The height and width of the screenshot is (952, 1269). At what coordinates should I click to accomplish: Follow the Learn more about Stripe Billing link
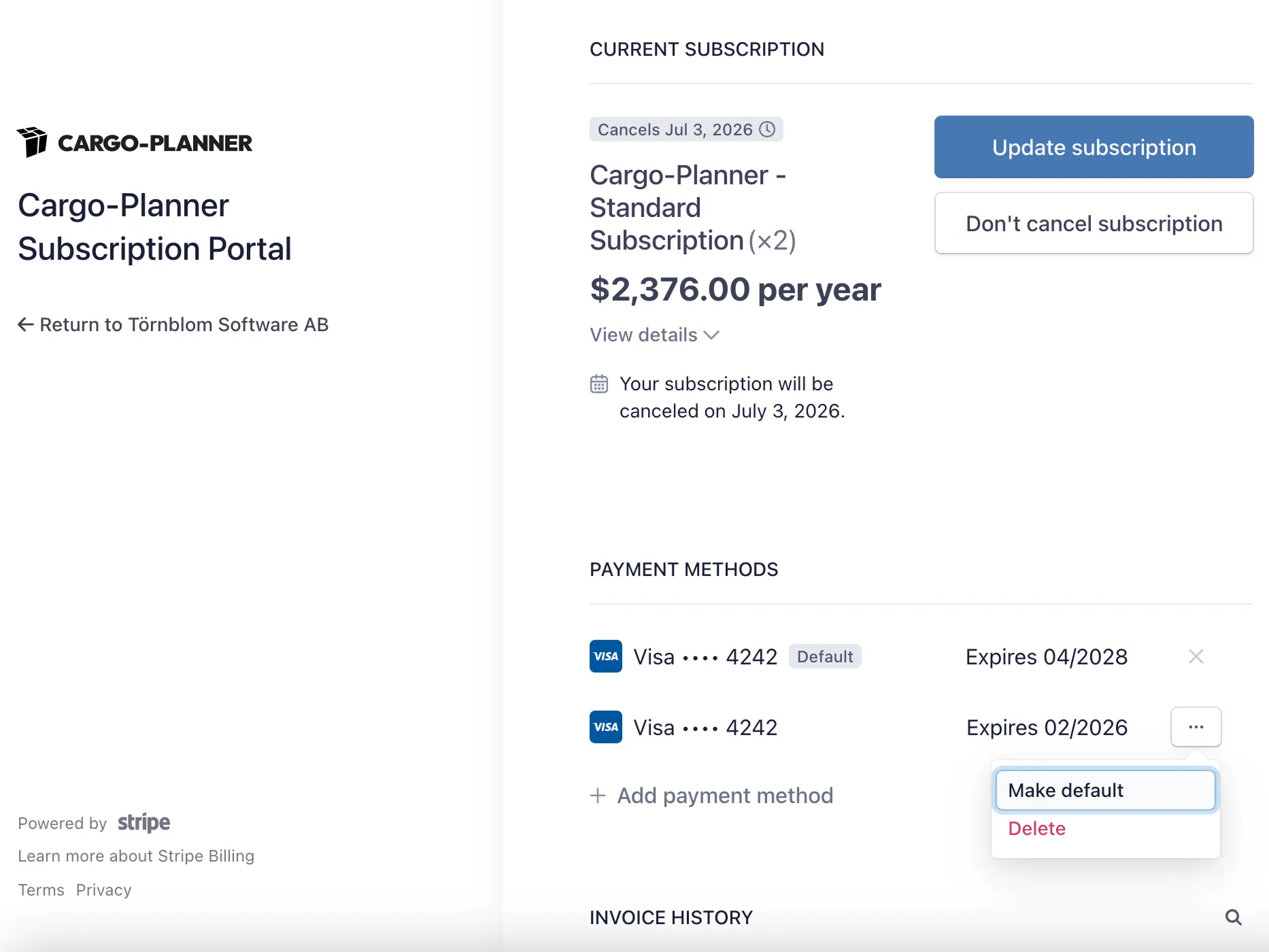(136, 856)
